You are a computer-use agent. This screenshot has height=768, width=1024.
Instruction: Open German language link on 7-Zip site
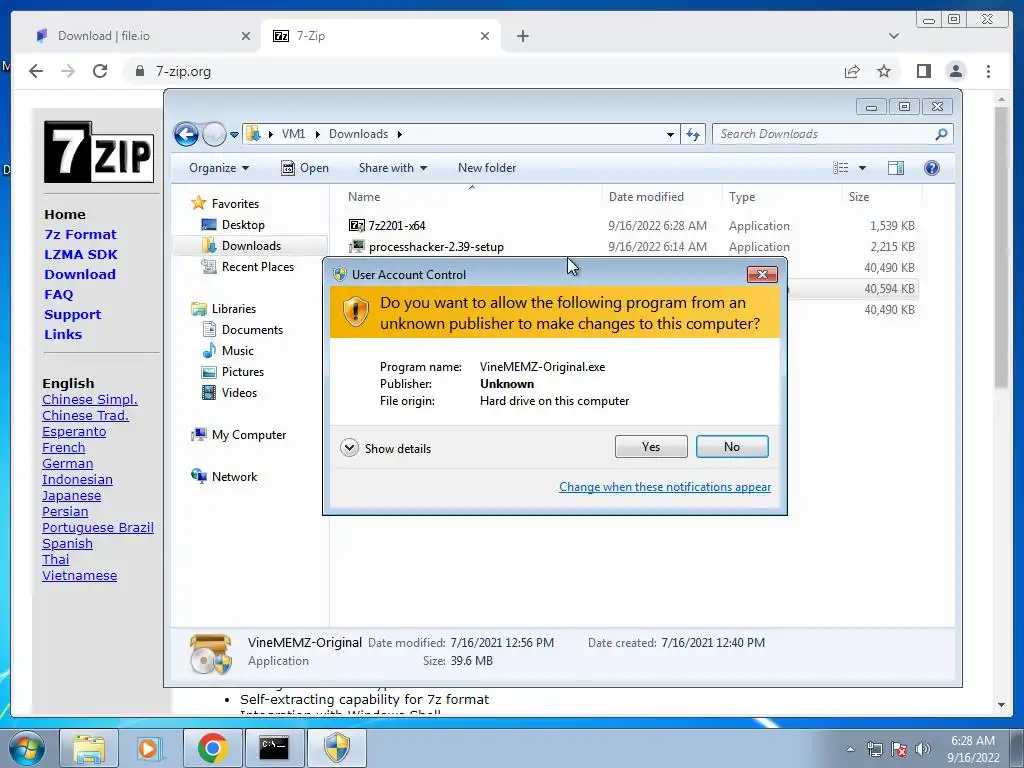click(x=67, y=464)
